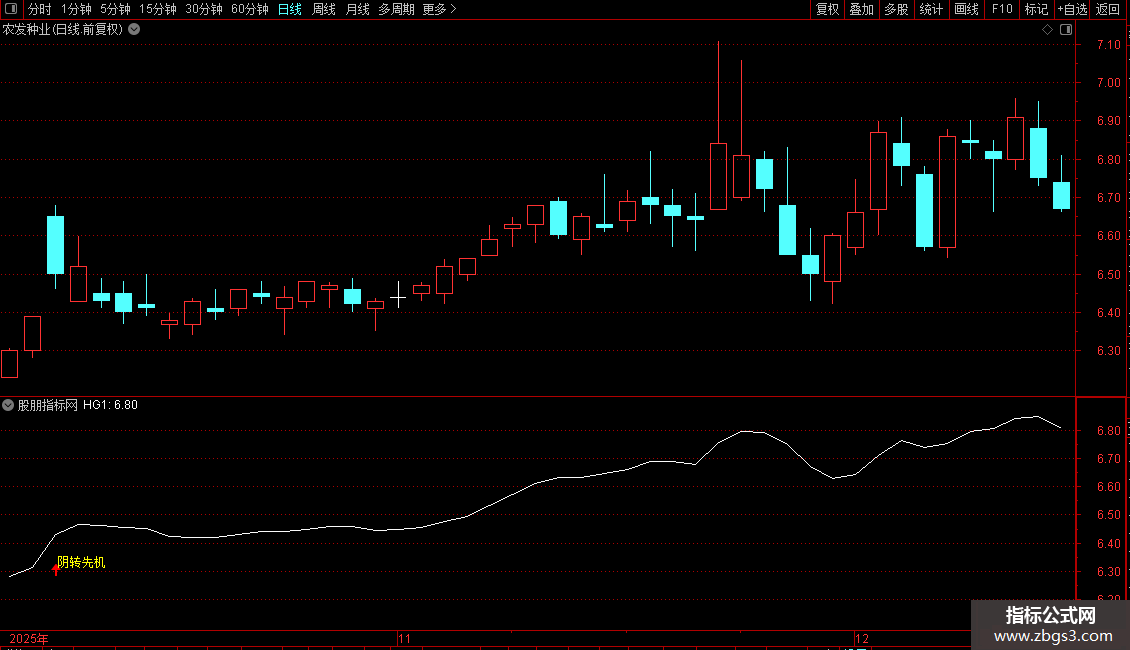Select the 日线 daily chart tab
The width and height of the screenshot is (1130, 650).
click(290, 9)
